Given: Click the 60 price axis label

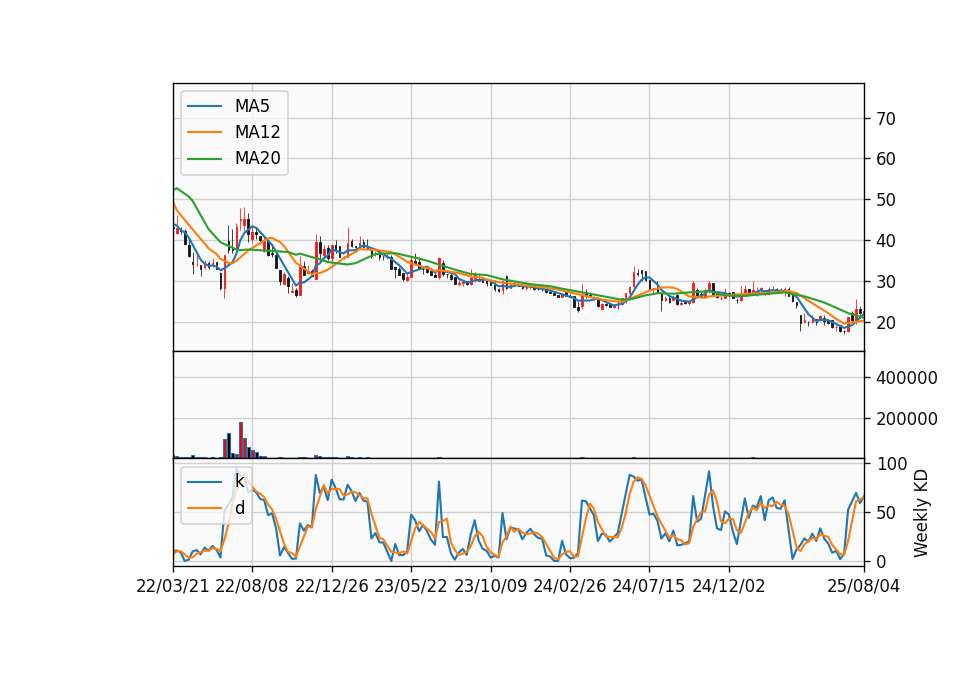Looking at the screenshot, I should point(885,159).
